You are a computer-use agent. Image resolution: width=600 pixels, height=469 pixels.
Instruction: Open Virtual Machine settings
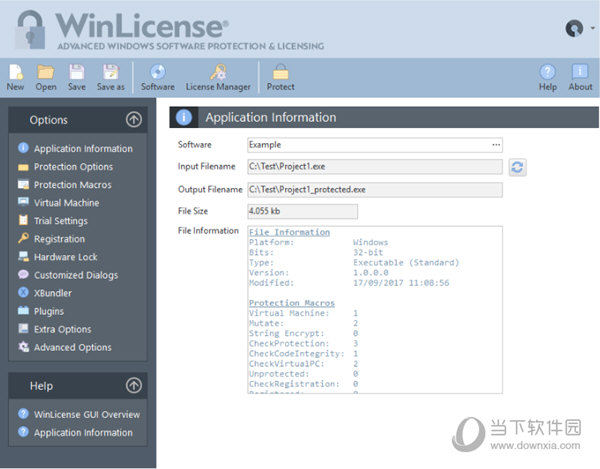click(x=59, y=203)
